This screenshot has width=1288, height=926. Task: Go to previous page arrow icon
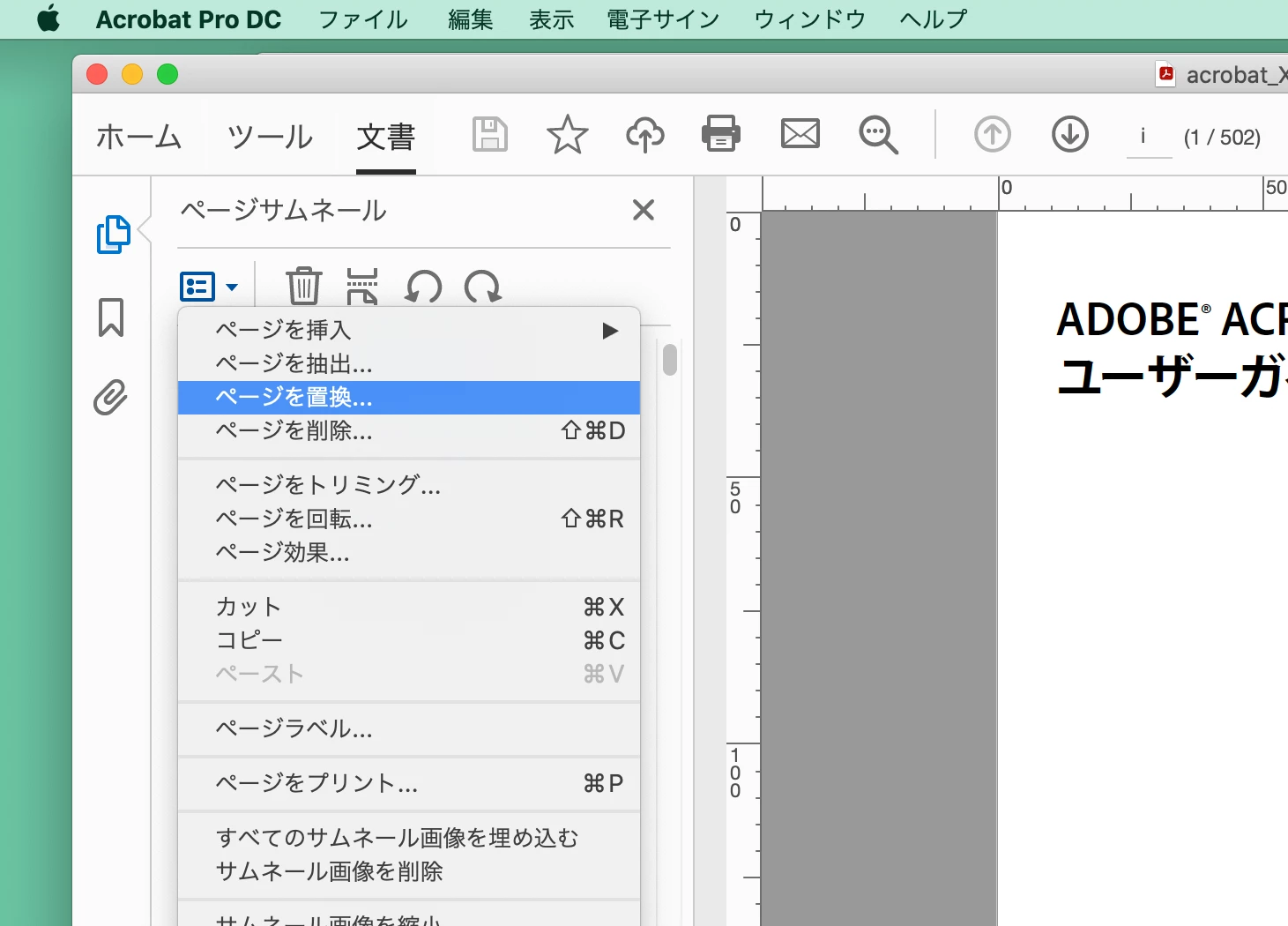pos(993,135)
